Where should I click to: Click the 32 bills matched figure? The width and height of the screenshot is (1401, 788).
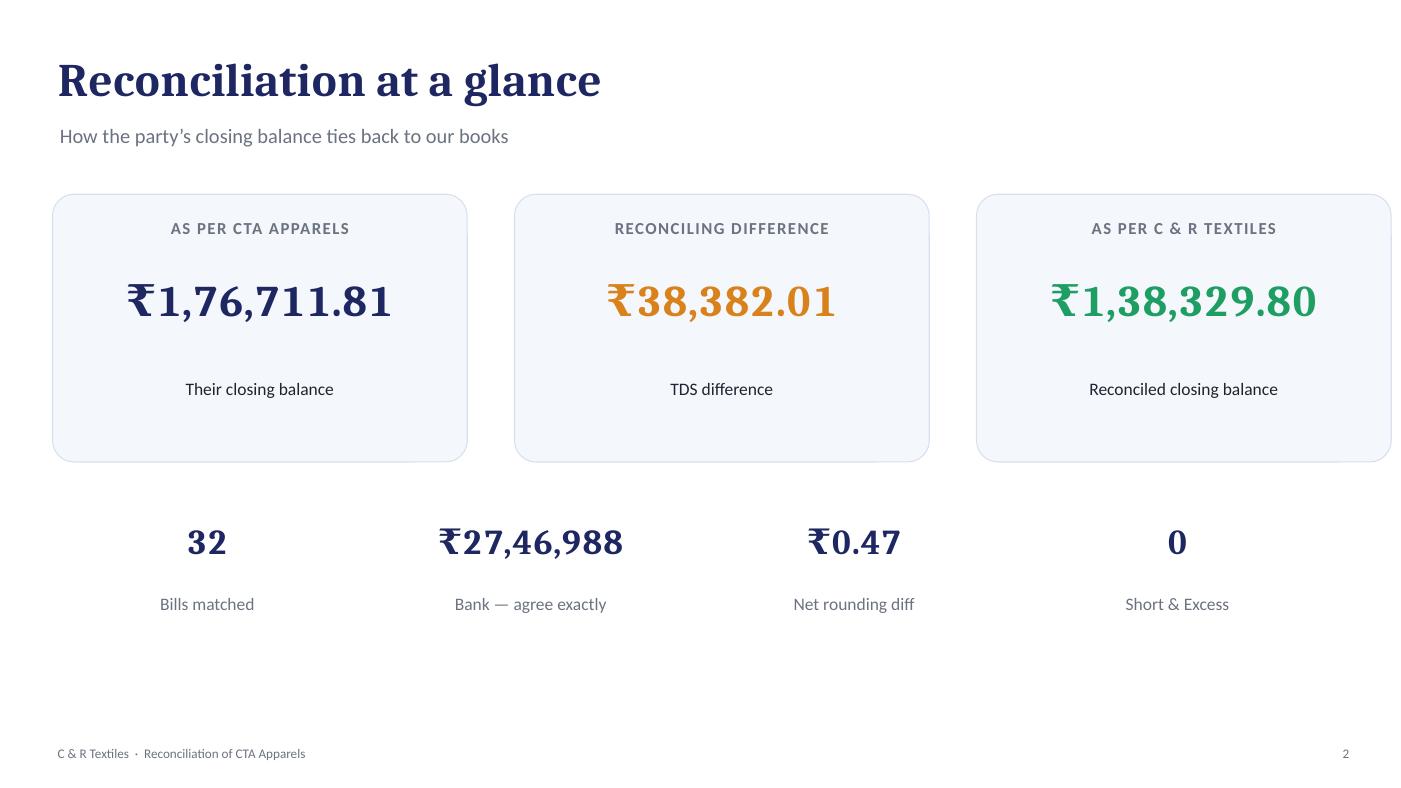click(x=207, y=543)
